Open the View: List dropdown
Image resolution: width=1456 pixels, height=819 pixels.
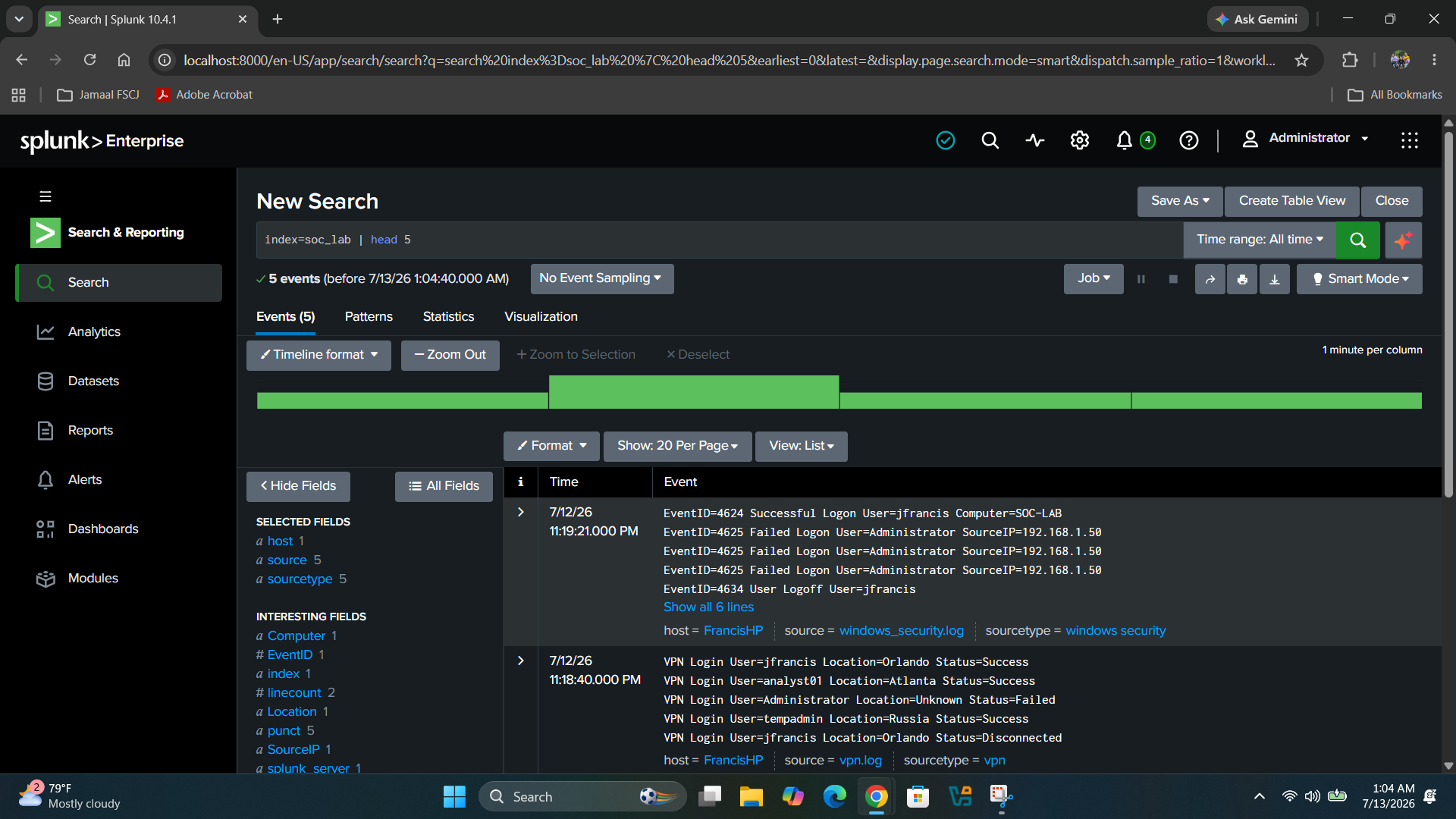coord(801,446)
